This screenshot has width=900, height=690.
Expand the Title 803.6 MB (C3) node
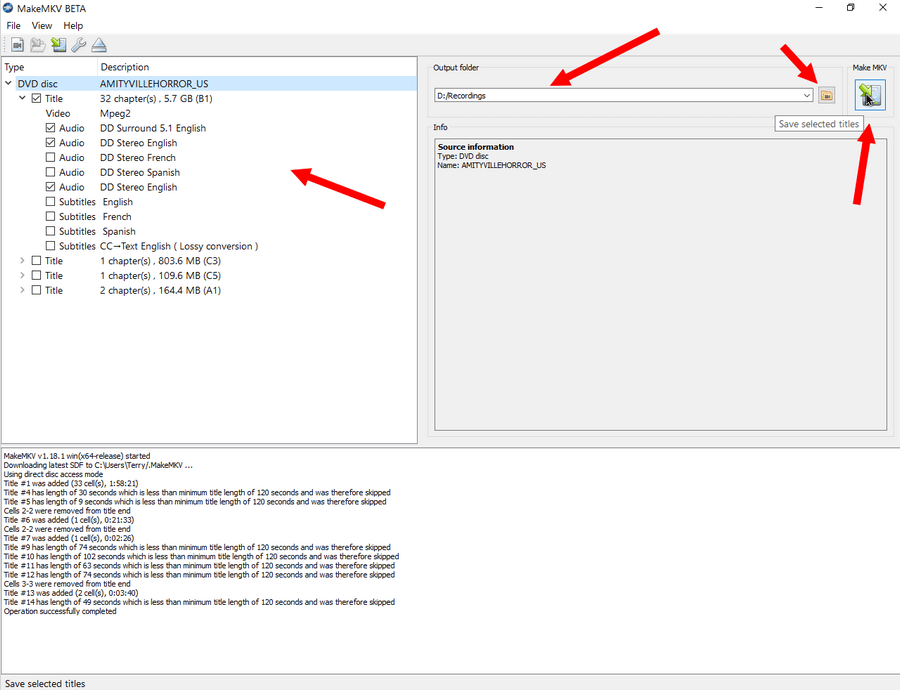coord(22,261)
